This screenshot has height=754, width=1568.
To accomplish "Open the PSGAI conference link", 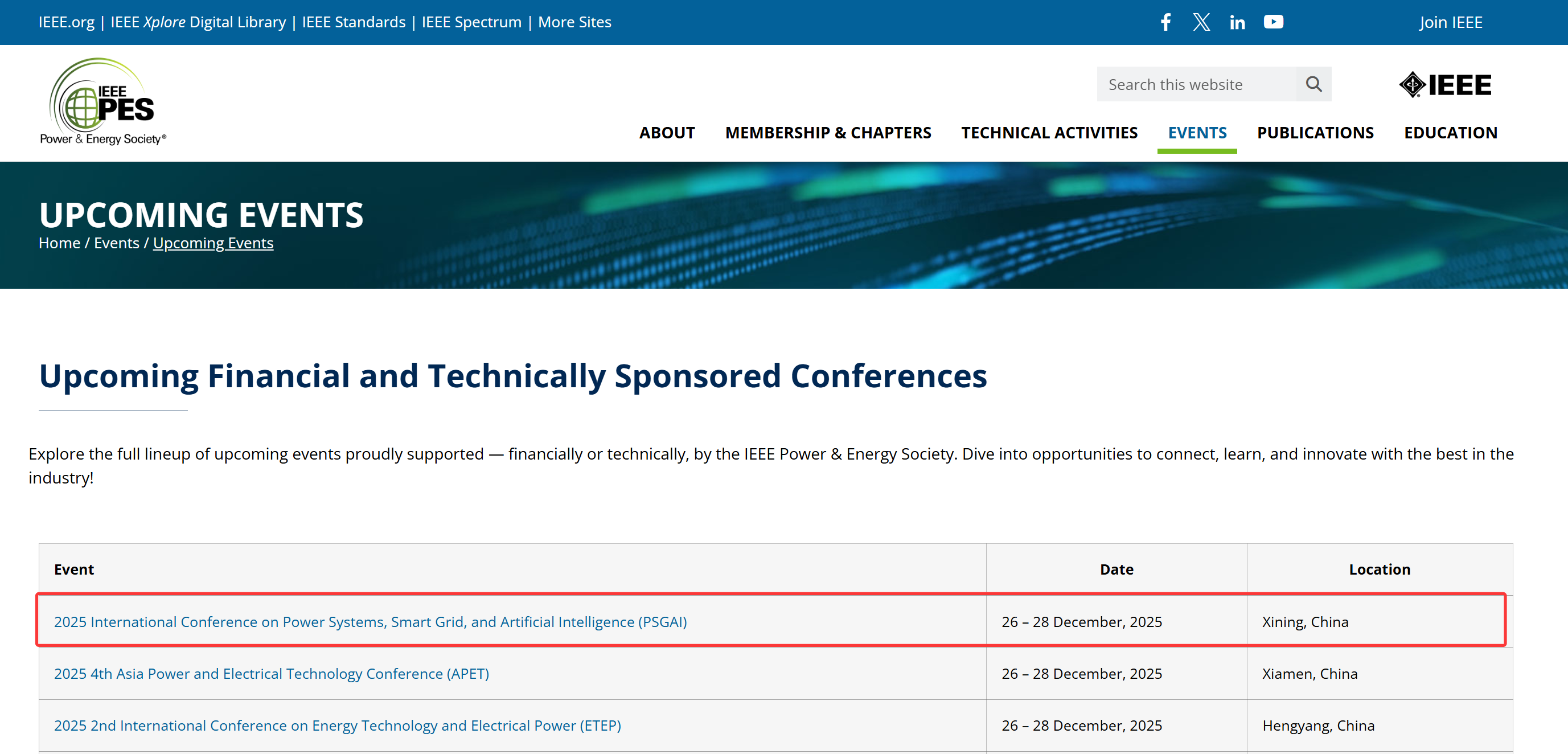I will pyautogui.click(x=370, y=622).
